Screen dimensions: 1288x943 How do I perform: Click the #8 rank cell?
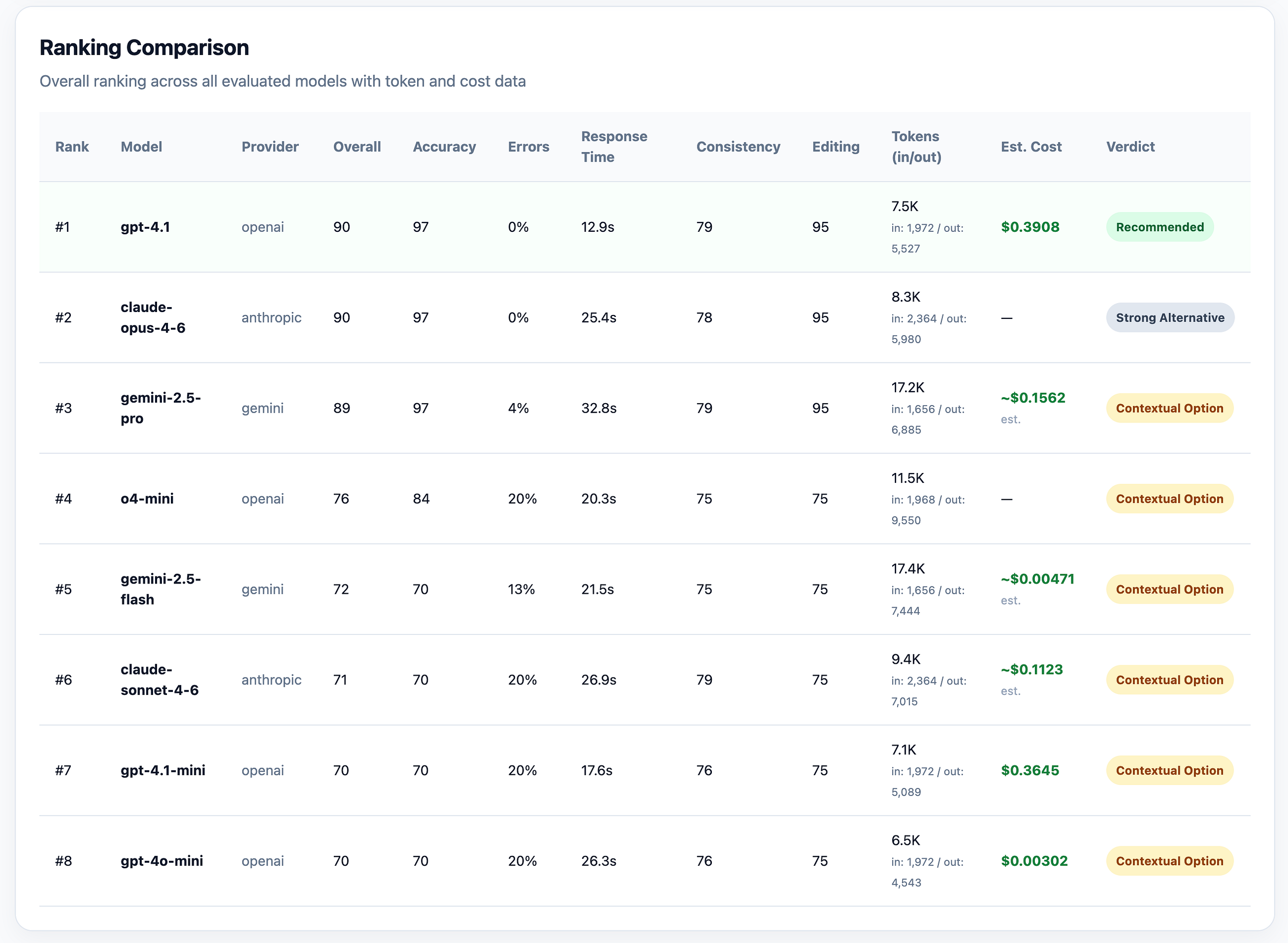point(63,861)
